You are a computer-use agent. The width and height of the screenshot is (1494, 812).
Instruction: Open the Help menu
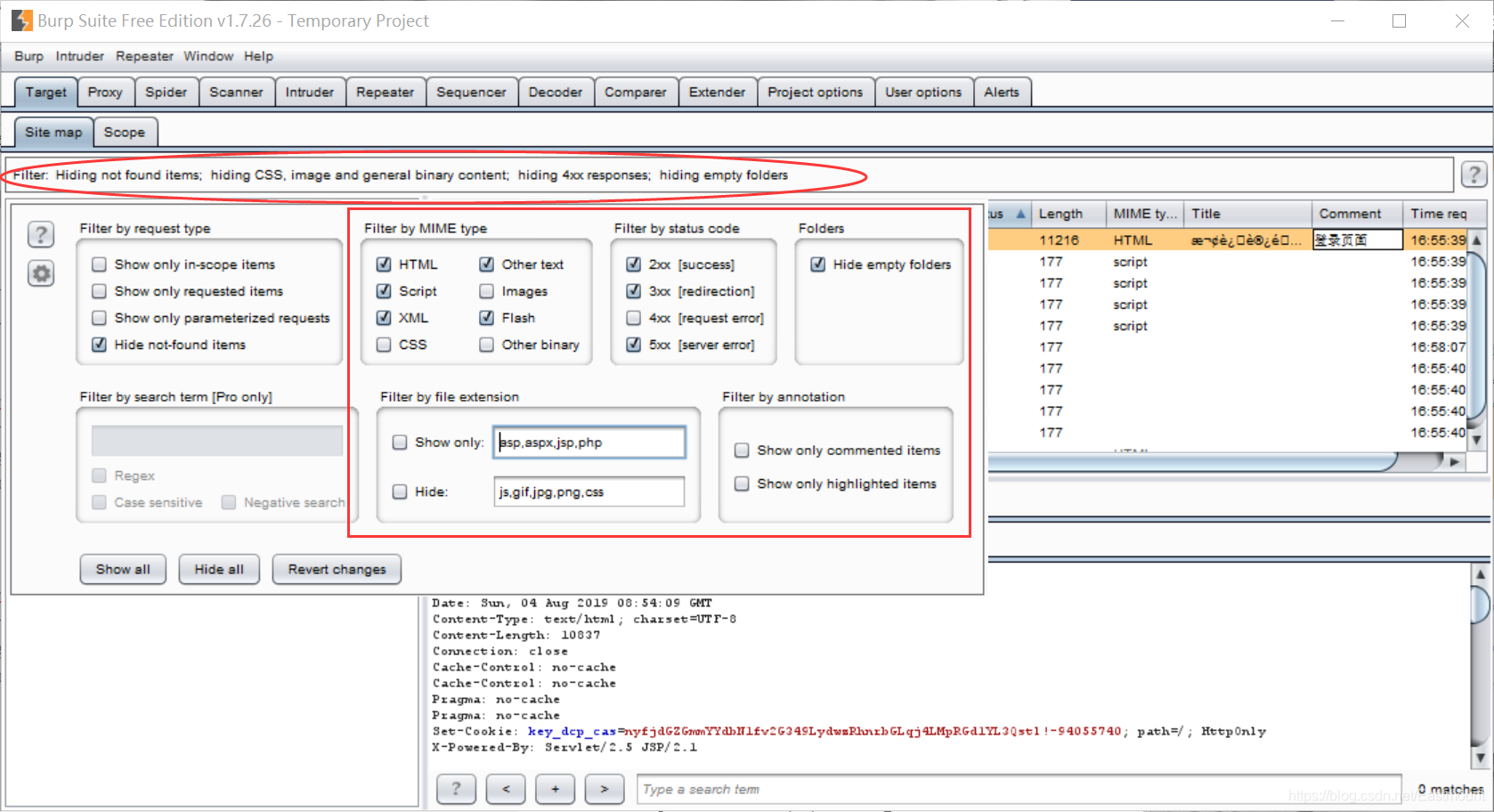258,56
